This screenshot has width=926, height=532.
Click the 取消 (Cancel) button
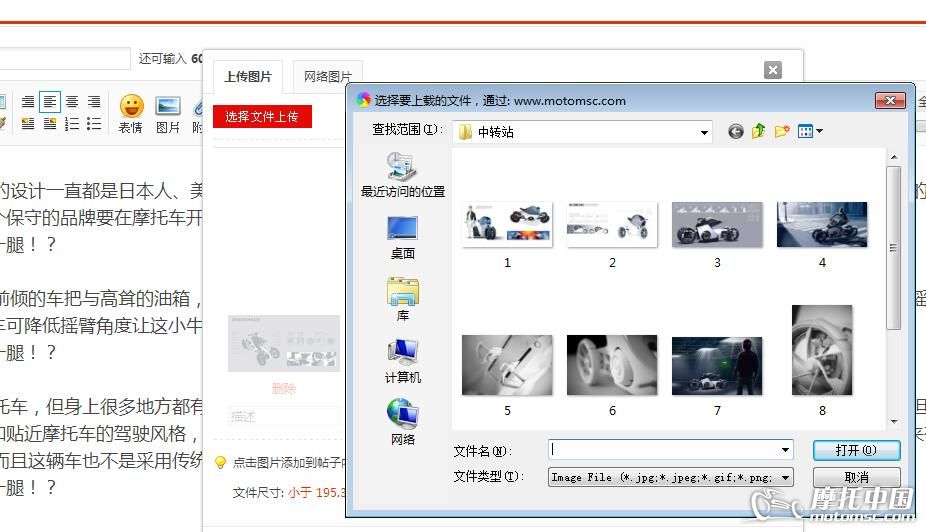coord(856,478)
